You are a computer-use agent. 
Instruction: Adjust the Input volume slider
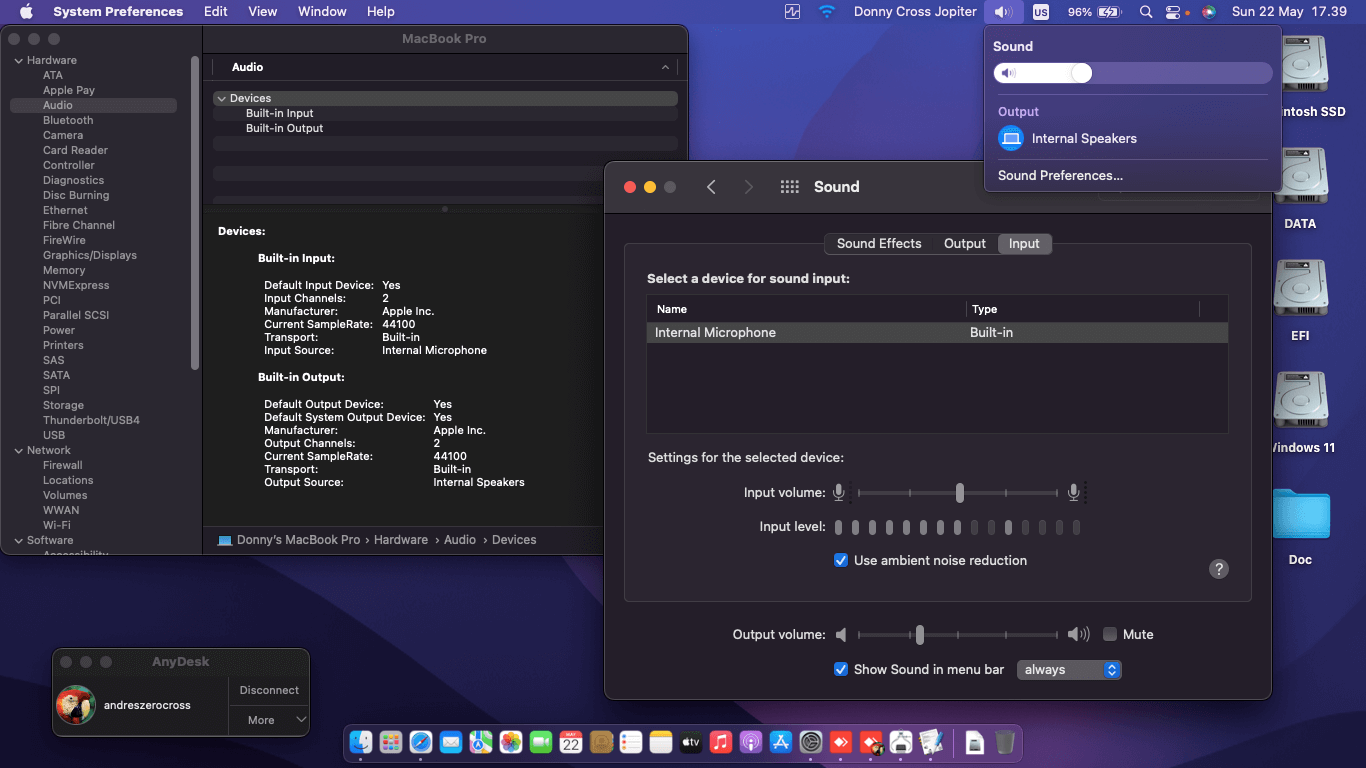(x=958, y=493)
